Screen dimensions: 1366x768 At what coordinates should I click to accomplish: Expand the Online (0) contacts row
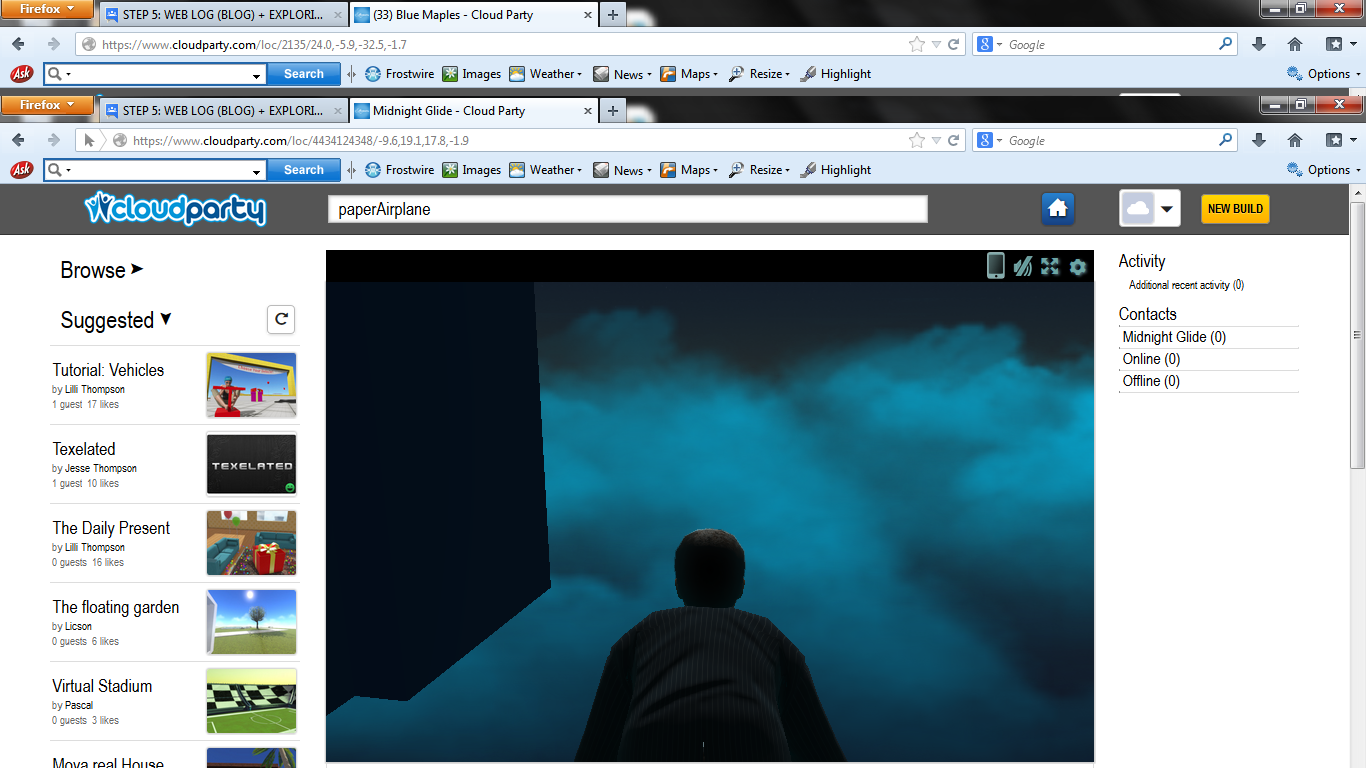point(1209,359)
